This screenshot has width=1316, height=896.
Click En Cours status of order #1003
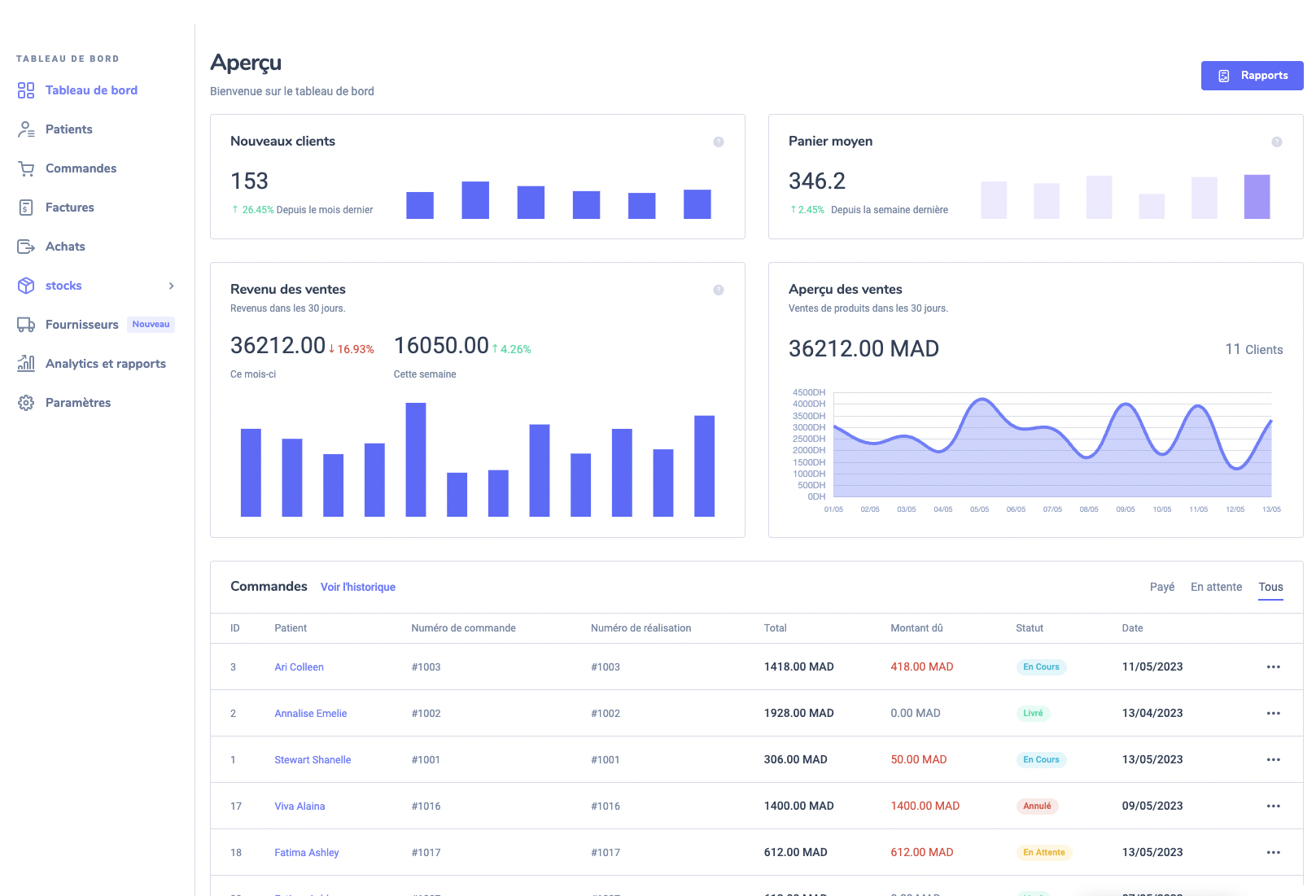[1041, 667]
